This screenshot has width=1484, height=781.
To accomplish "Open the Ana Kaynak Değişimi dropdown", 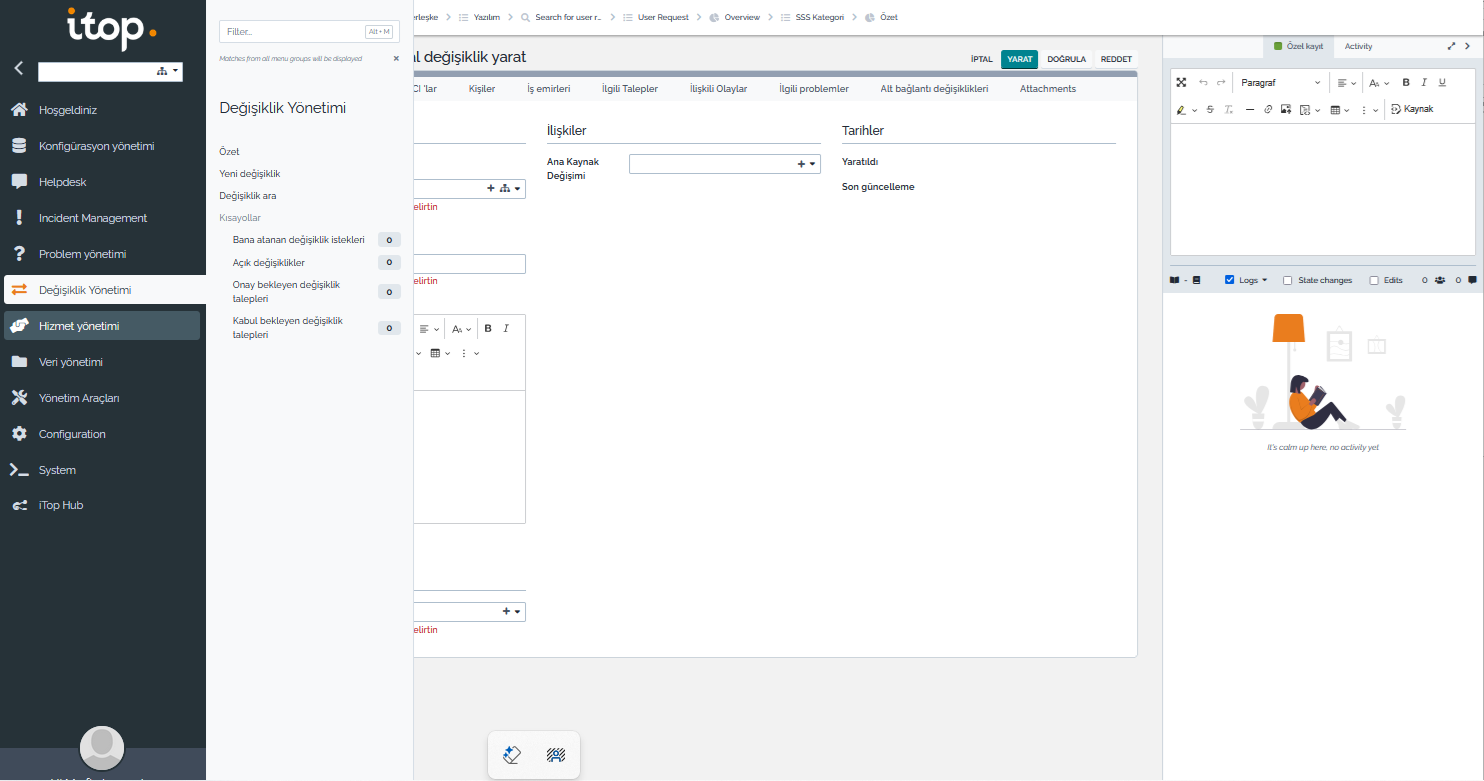I will click(812, 164).
